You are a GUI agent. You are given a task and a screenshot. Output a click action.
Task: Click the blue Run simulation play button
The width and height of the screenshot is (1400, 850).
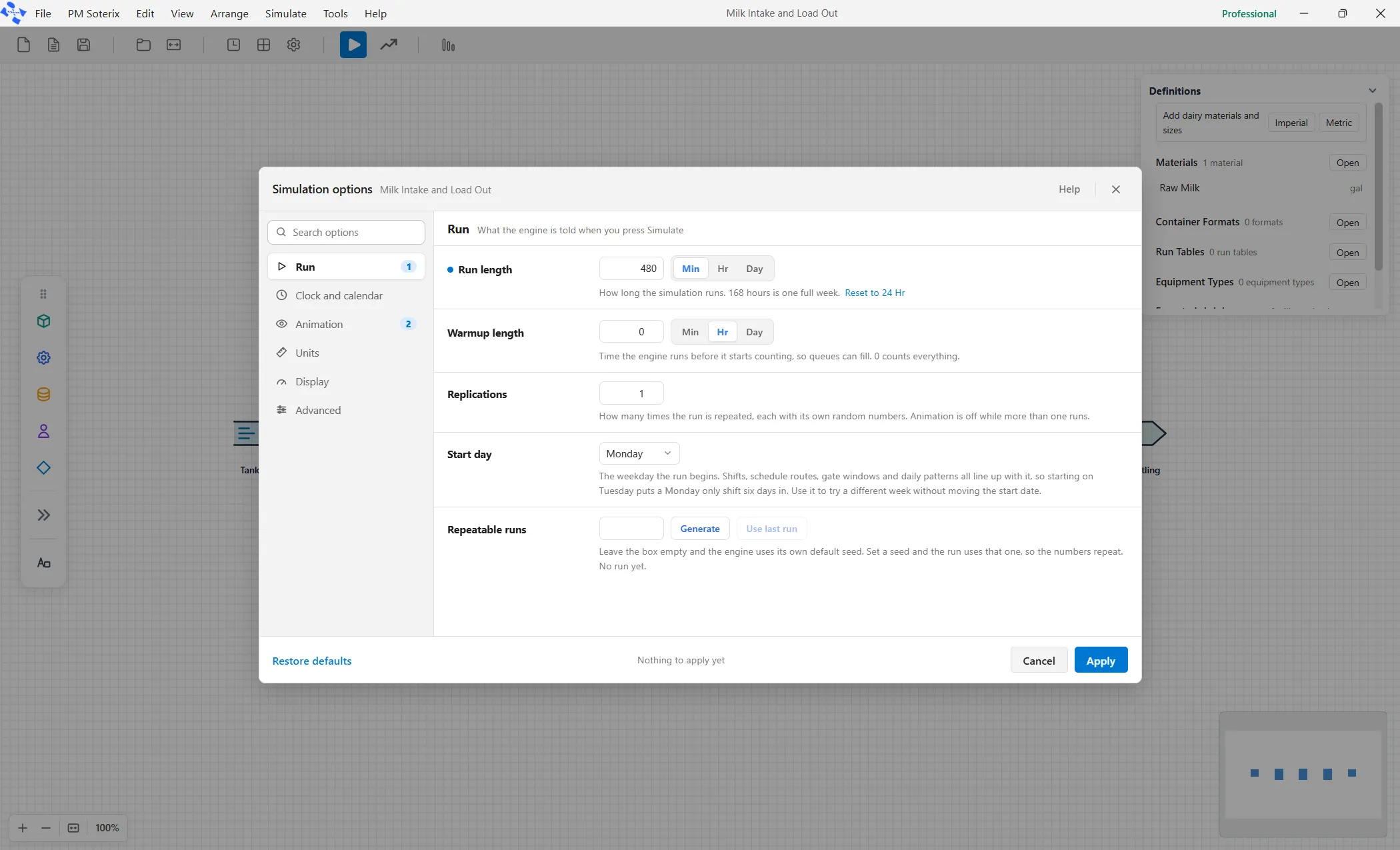pyautogui.click(x=353, y=45)
